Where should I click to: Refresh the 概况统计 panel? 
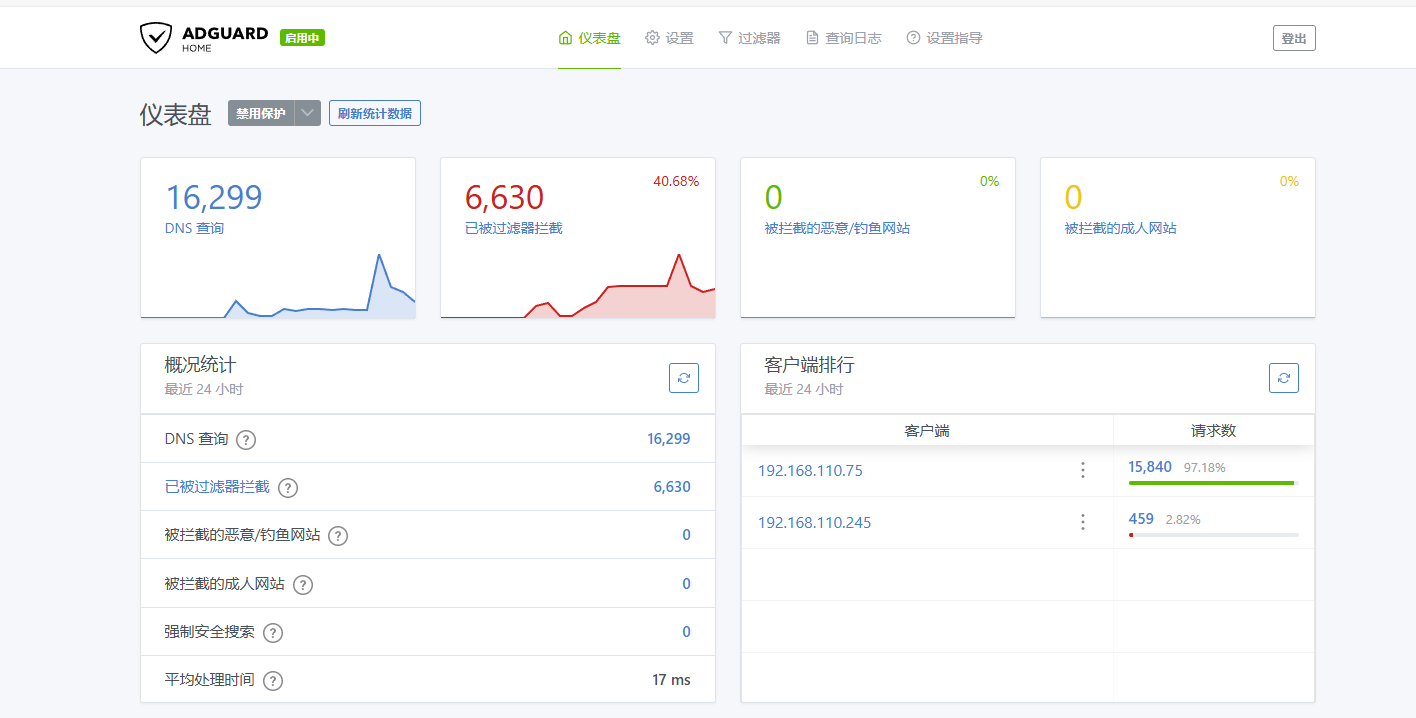pos(684,378)
